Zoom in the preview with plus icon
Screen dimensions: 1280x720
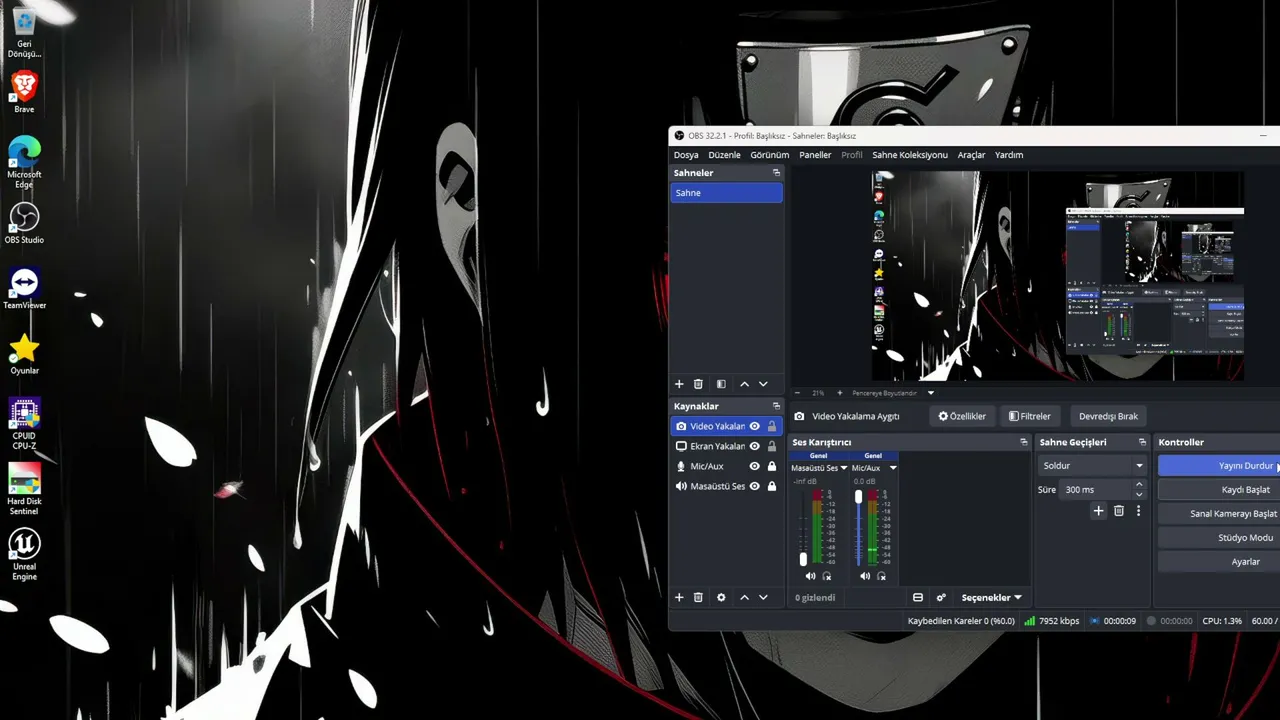[839, 393]
